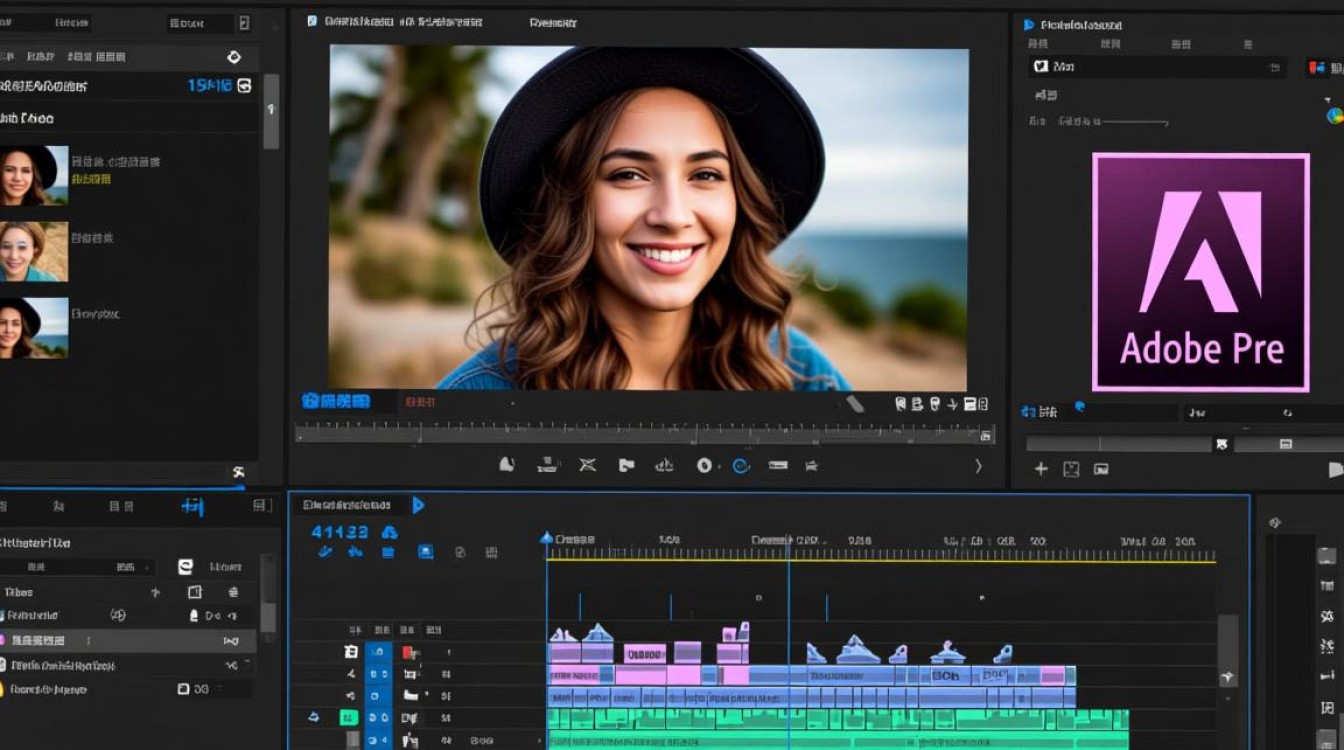Click the plus icon at the right panel's bottom
The width and height of the screenshot is (1344, 750).
[x=1041, y=469]
